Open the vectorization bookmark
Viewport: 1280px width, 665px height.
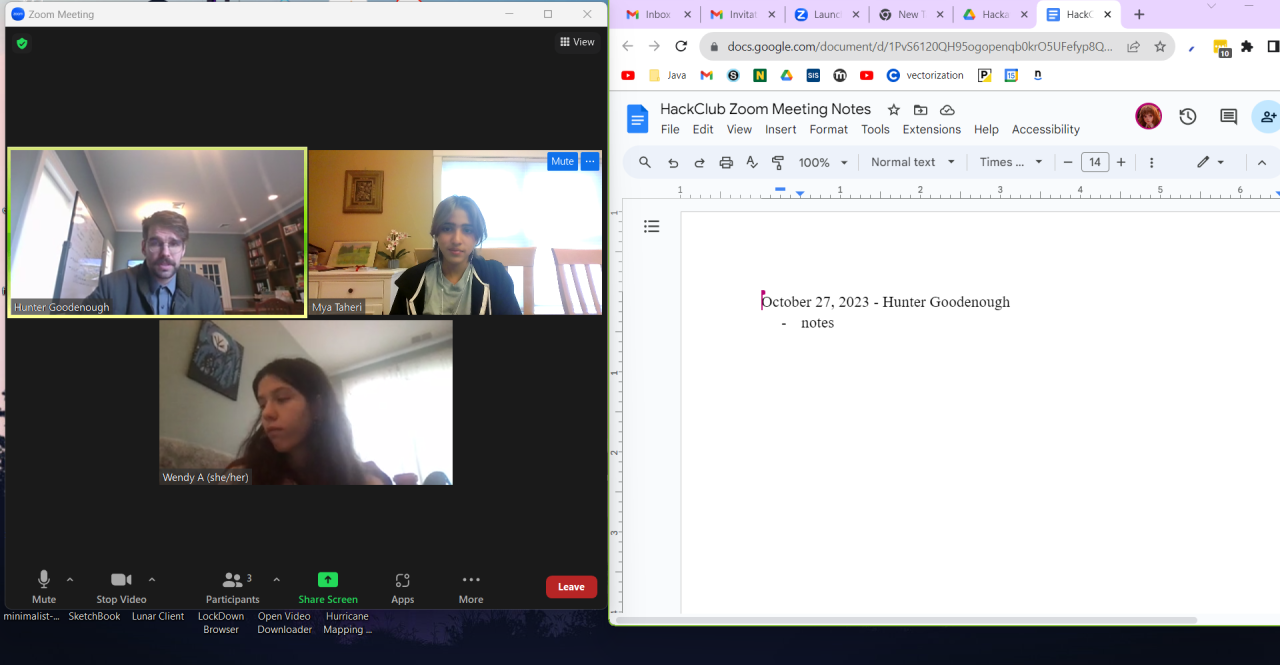click(x=925, y=75)
